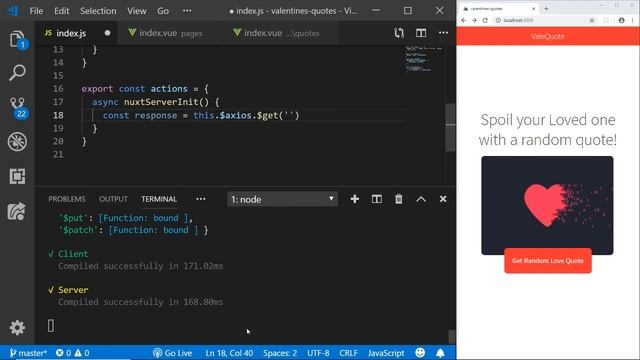Screen dimensions: 640x360
Task: Switch to the index.vue quotes tab
Action: click(281, 33)
